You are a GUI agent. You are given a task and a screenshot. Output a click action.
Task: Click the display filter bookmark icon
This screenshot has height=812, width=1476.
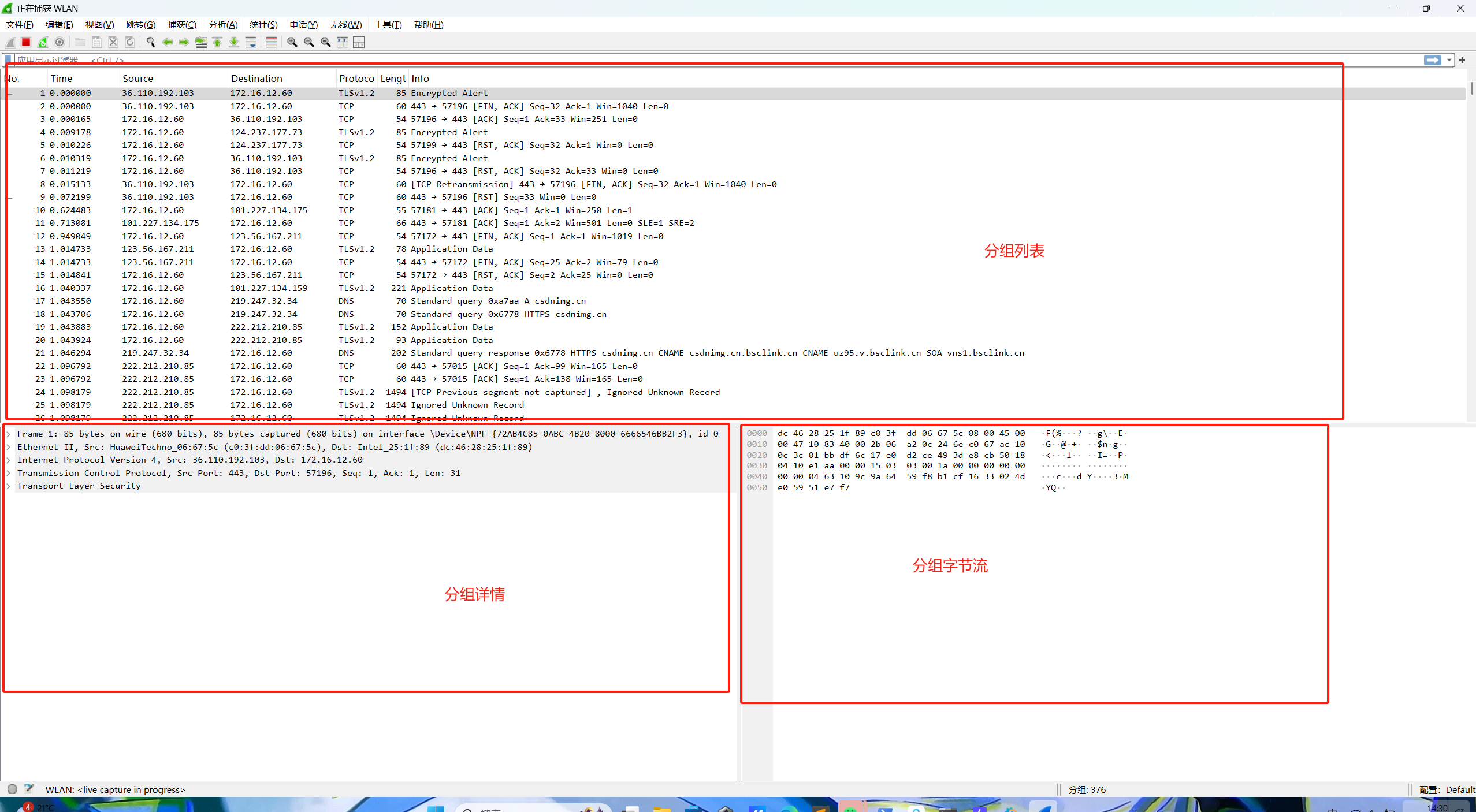click(8, 60)
